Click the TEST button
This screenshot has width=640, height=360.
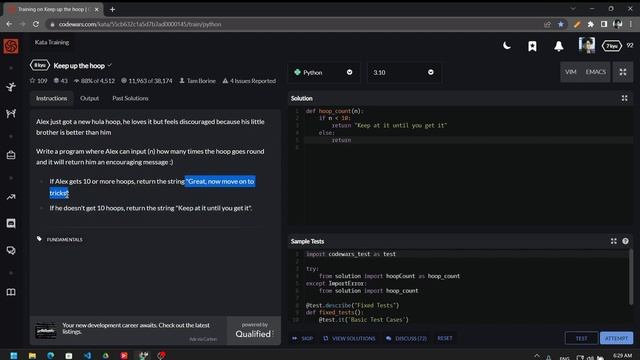coord(581,338)
